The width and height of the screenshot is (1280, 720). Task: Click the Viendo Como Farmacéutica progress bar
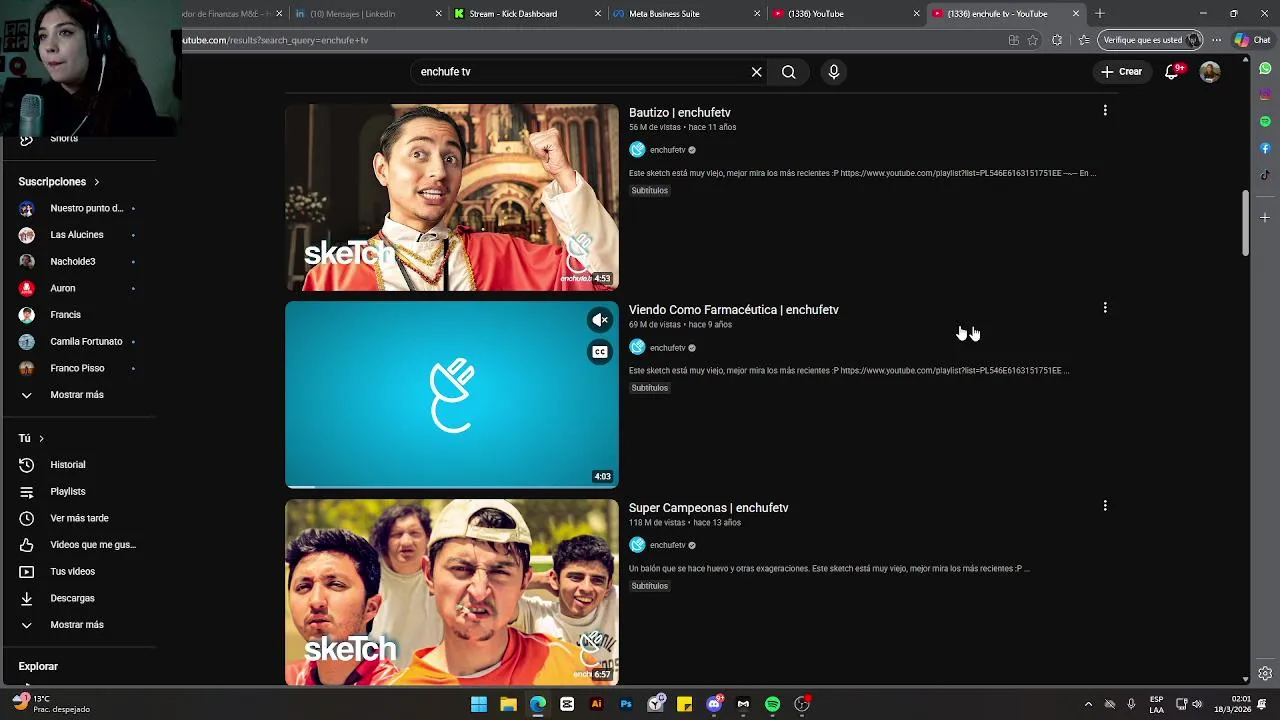(452, 486)
